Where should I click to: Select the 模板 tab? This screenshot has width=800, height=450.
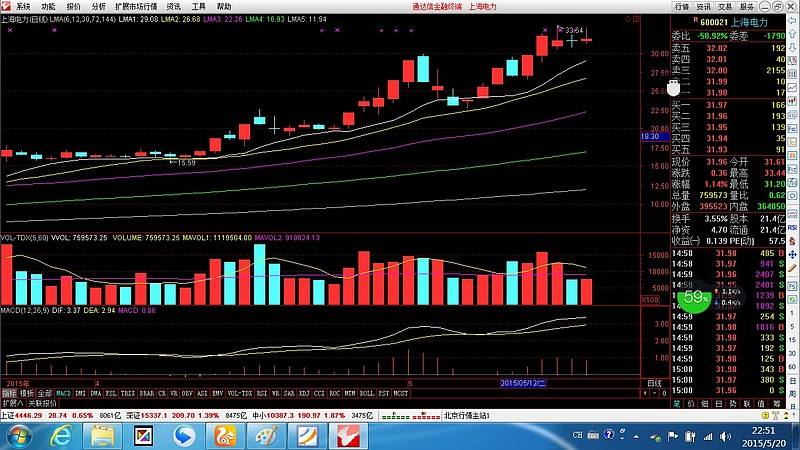pyautogui.click(x=27, y=393)
